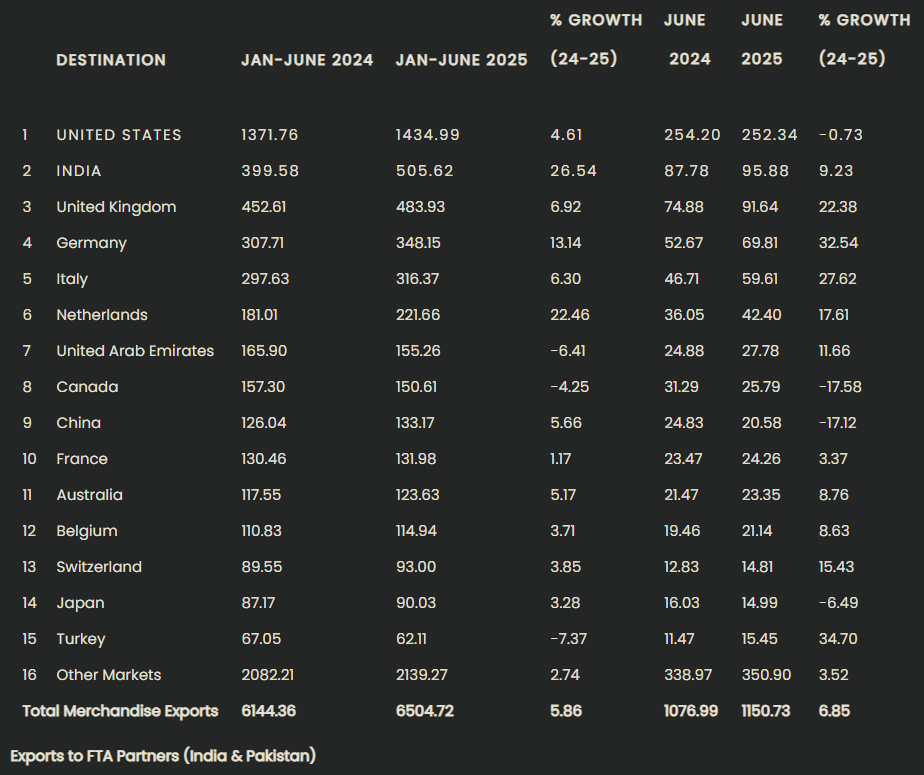Viewport: 924px width, 775px height.
Task: Select the Other Markets row label
Action: [108, 675]
